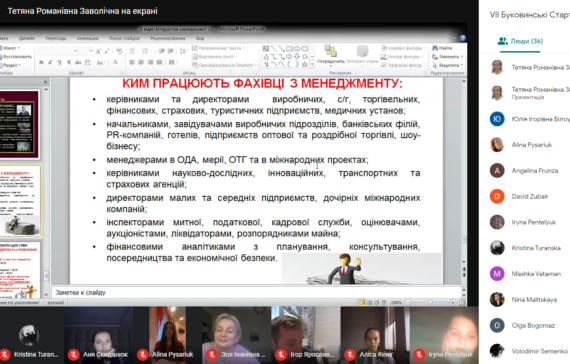Viewport: 570px width, 364px height.
Task: Start slideshow from status bar icon
Action: click(x=384, y=302)
